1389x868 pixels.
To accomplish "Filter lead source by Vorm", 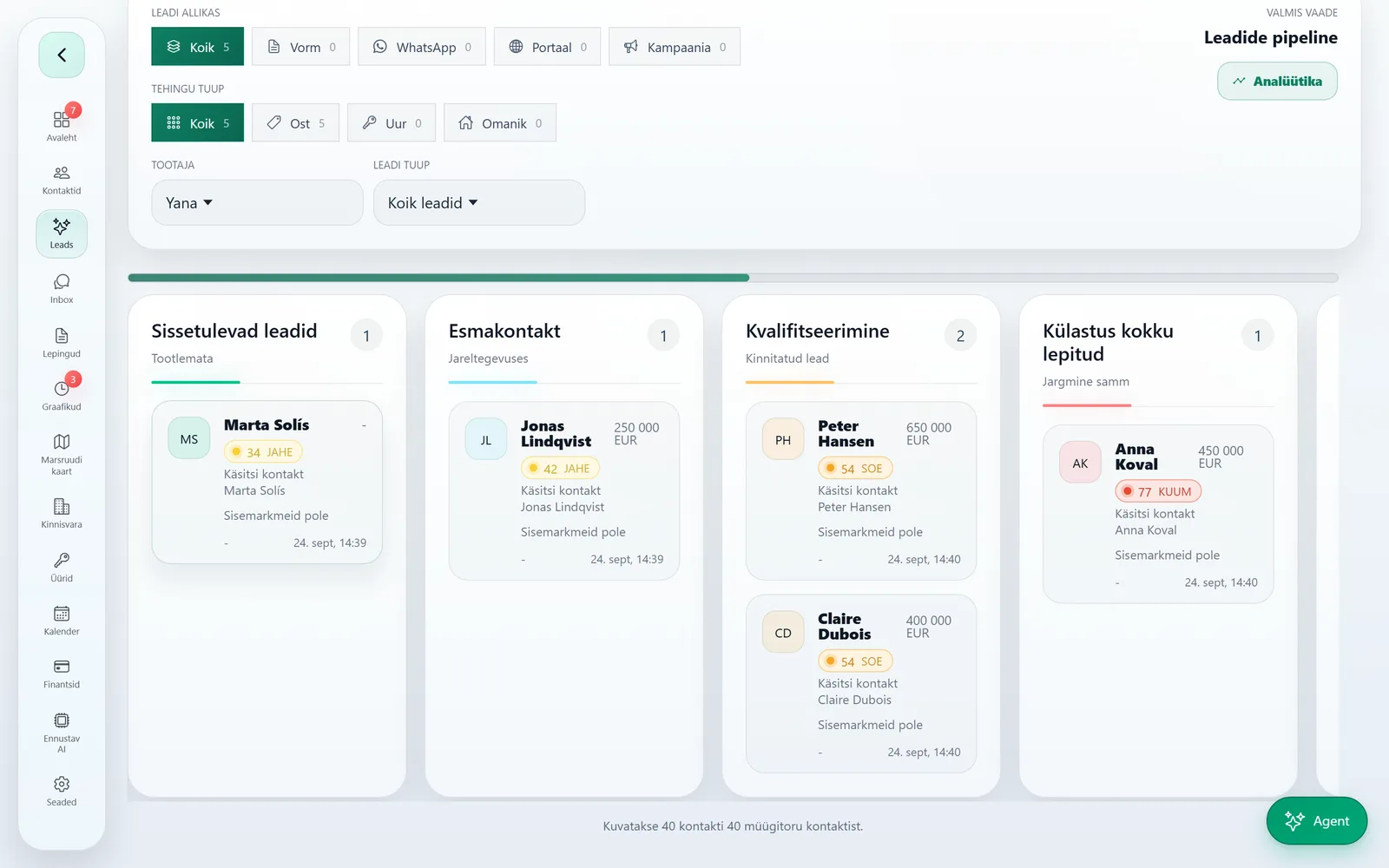I will [x=300, y=47].
